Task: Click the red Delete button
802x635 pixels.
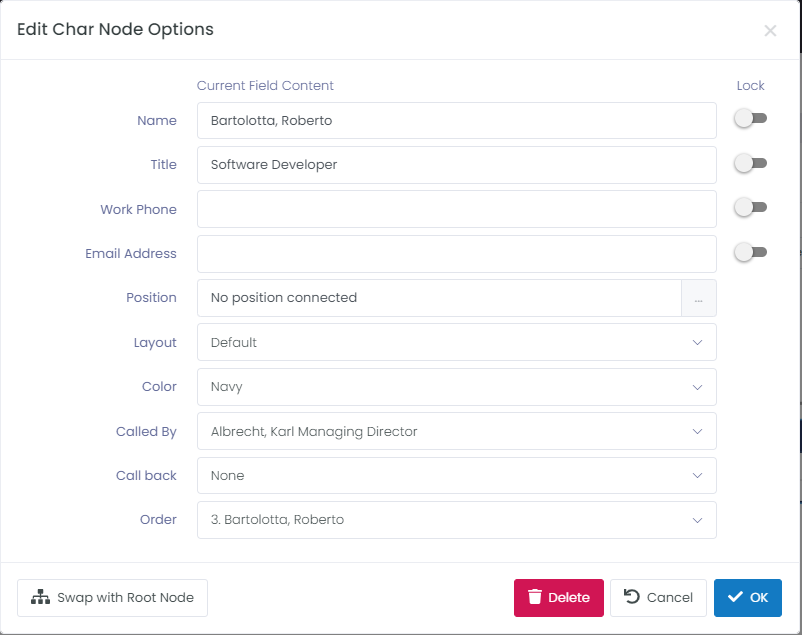Action: coord(559,598)
